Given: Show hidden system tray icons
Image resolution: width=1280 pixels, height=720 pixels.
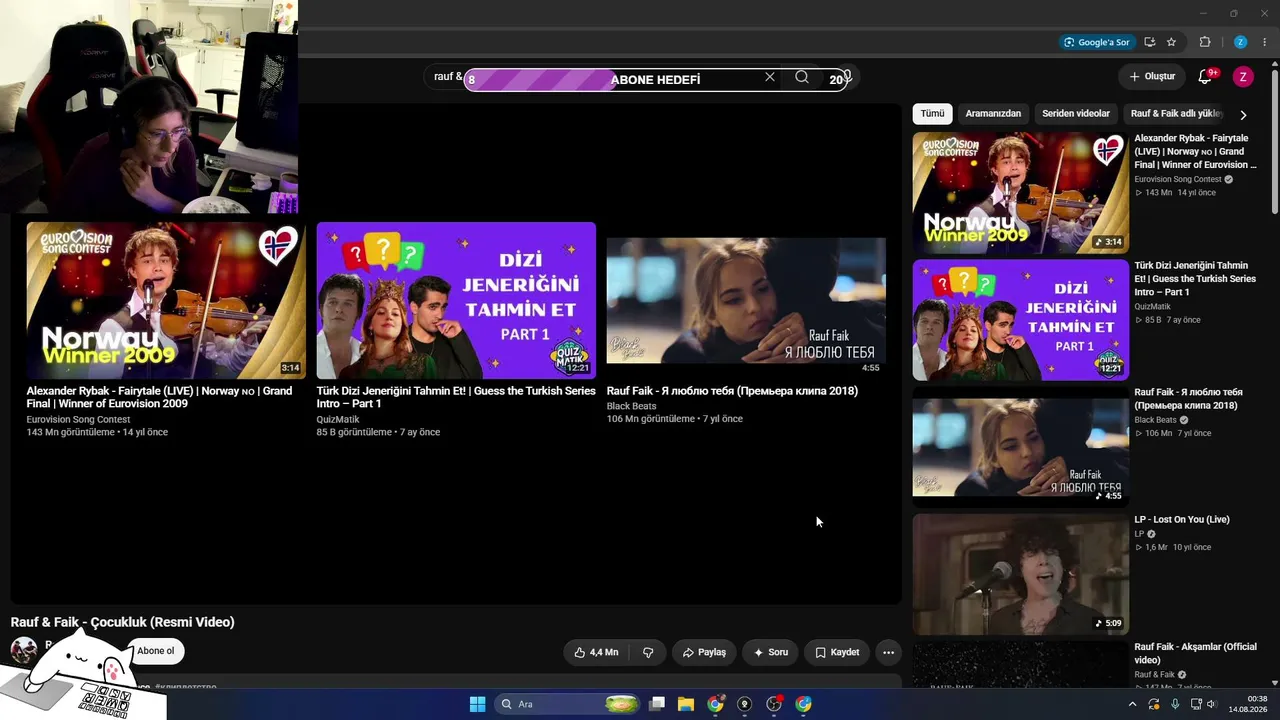Looking at the screenshot, I should pos(1132,704).
